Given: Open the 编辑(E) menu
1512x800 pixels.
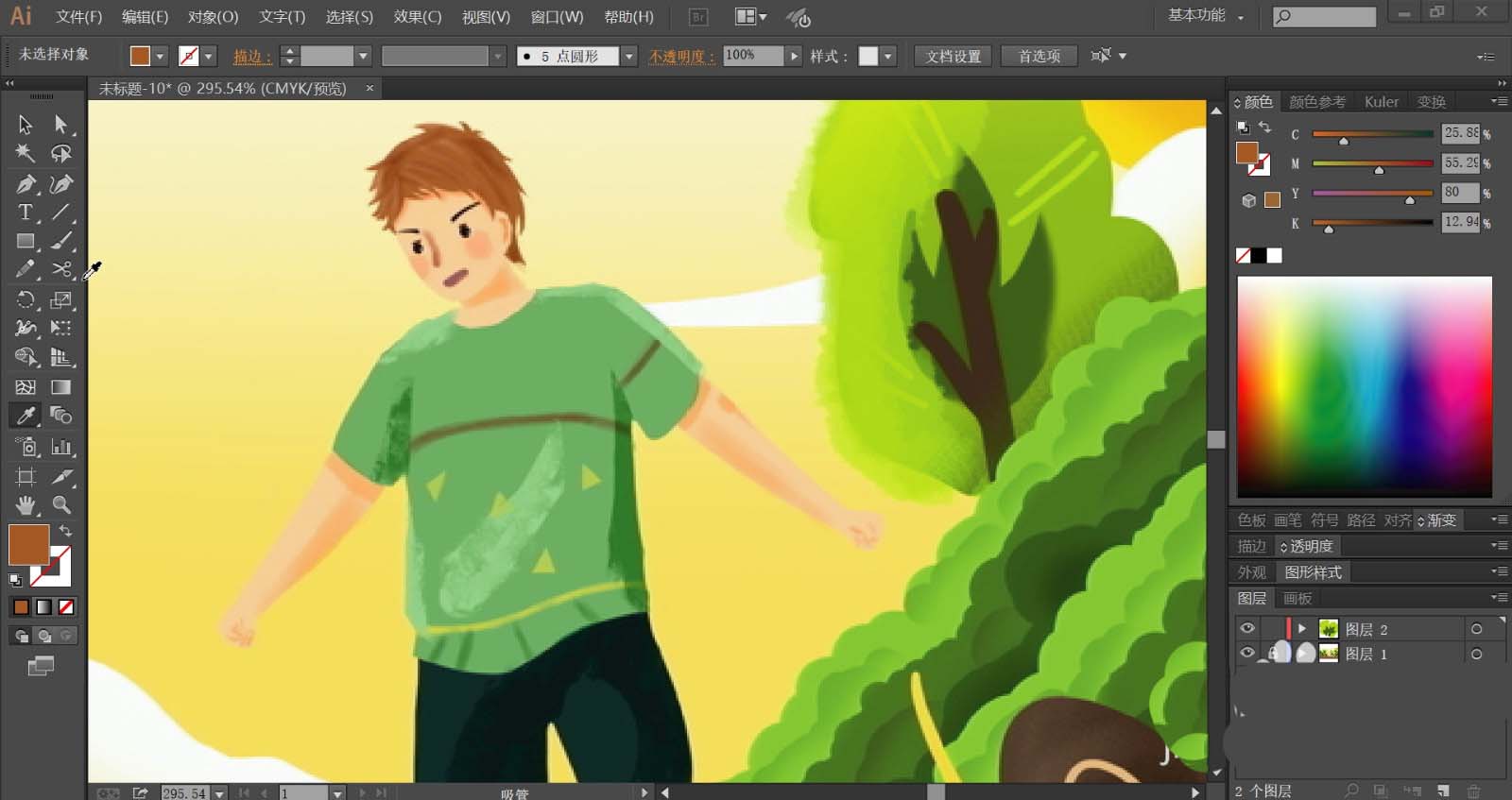Looking at the screenshot, I should tap(145, 17).
